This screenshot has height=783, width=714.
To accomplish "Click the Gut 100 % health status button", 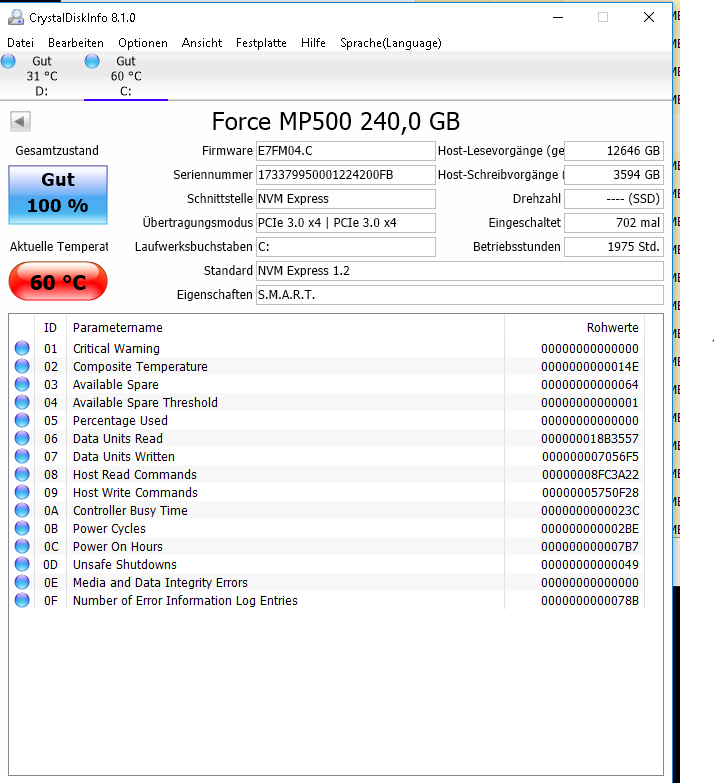I will point(58,194).
